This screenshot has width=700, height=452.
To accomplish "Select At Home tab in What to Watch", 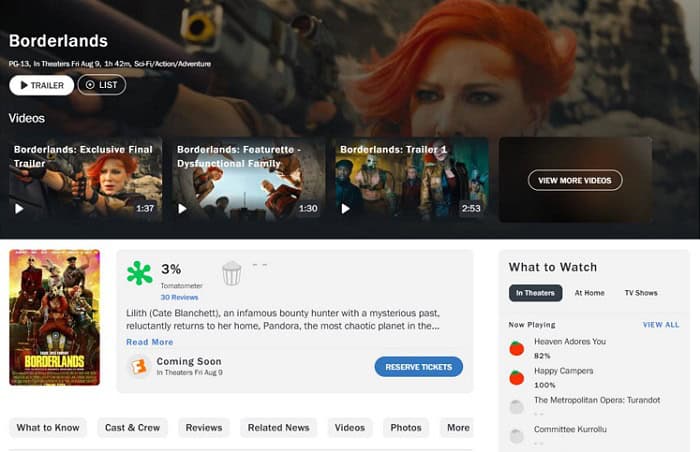I will [x=589, y=293].
